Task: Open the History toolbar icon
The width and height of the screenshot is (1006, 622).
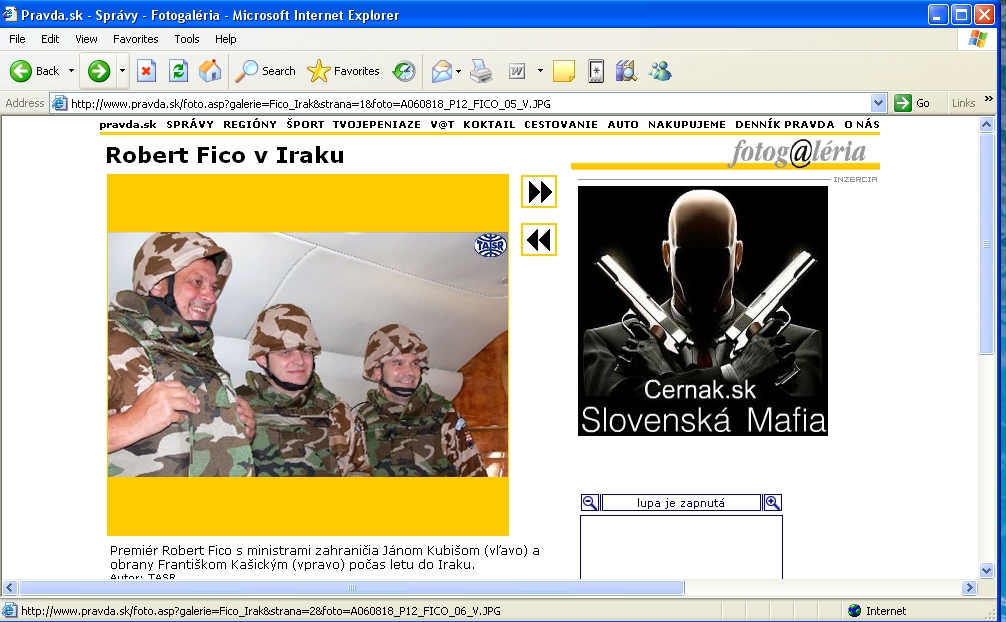Action: (404, 71)
